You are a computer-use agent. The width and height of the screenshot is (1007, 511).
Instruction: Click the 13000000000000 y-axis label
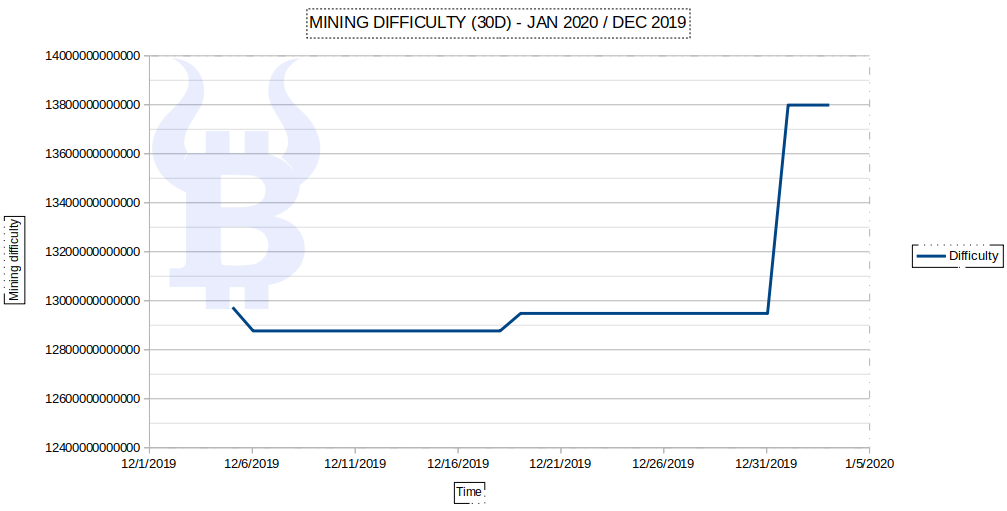tap(92, 300)
